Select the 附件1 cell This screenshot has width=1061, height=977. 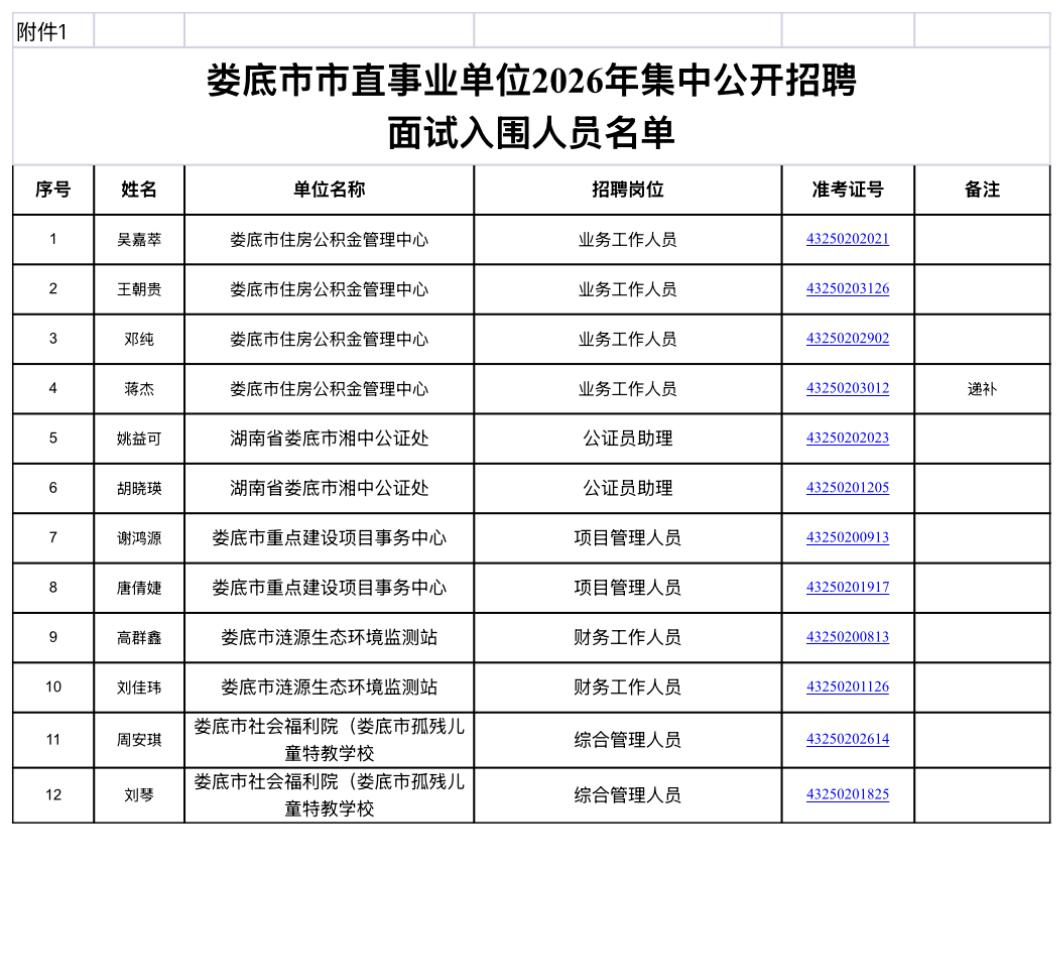point(53,31)
